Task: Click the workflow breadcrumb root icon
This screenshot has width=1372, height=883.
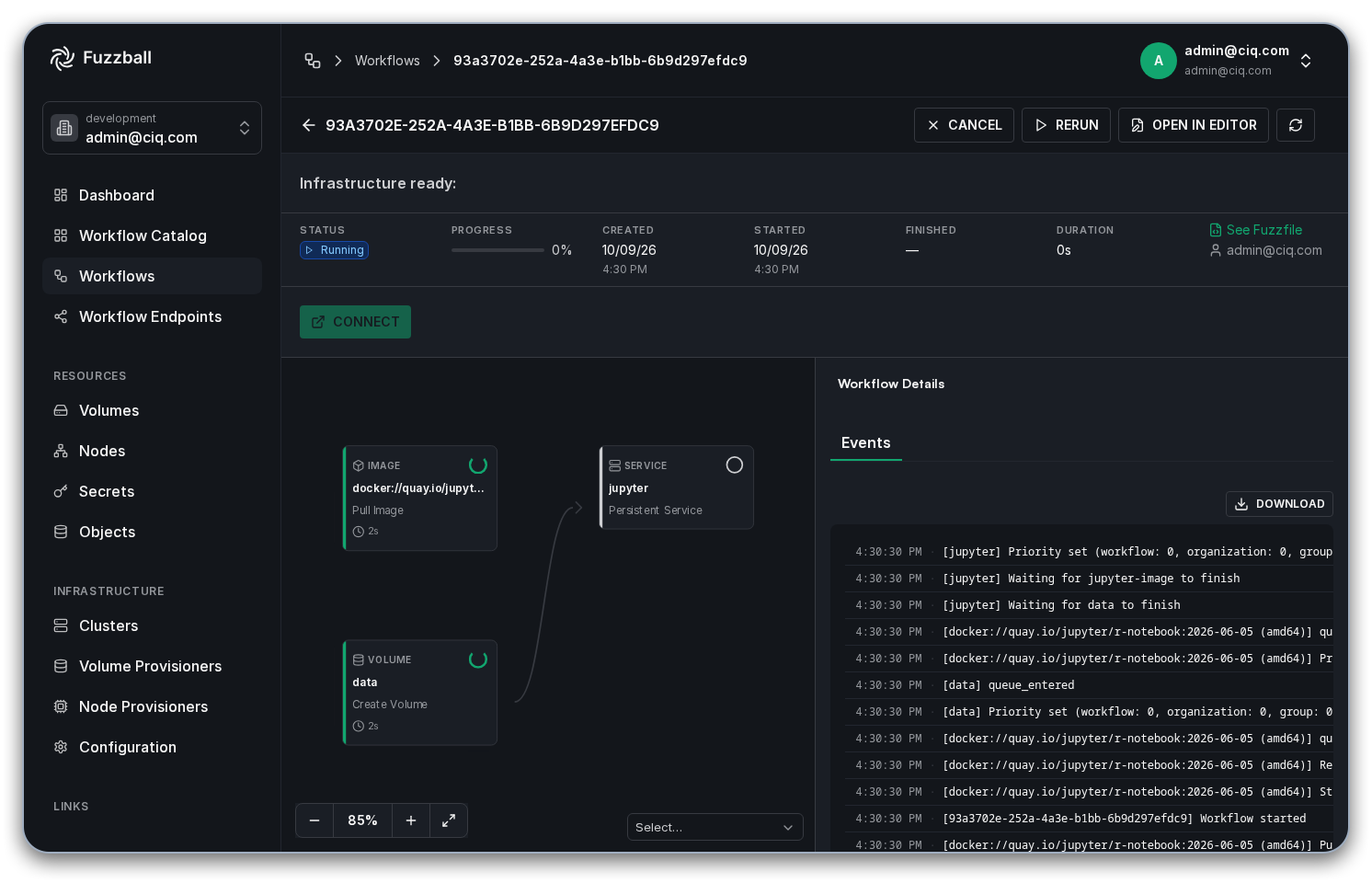Action: 313,61
